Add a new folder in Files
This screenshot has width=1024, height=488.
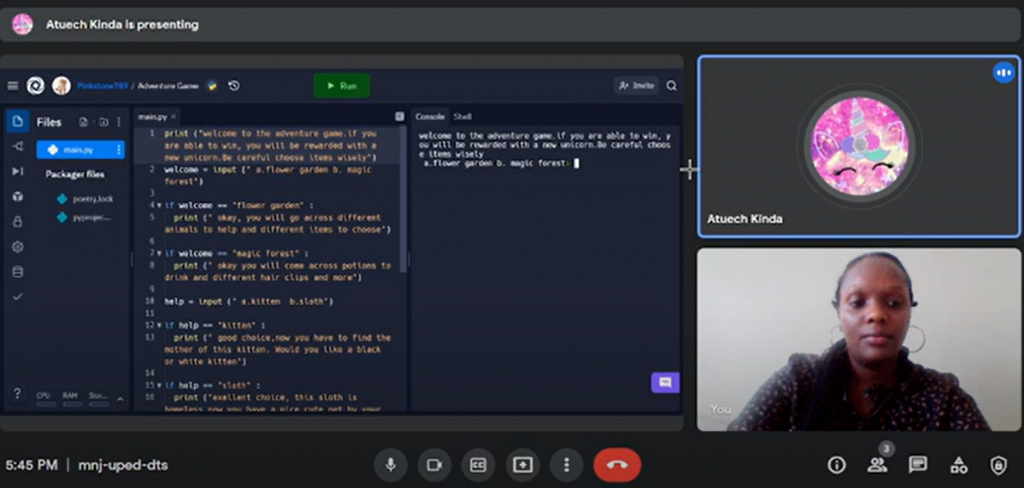point(103,122)
